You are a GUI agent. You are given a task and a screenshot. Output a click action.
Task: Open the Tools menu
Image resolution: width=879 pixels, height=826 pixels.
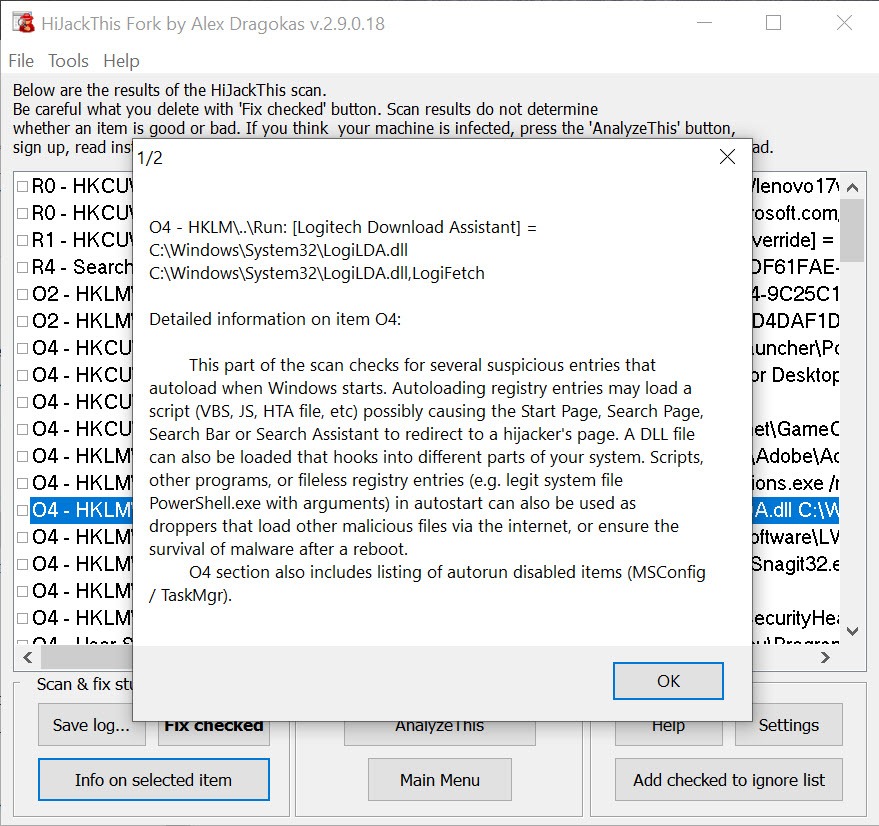click(x=68, y=61)
